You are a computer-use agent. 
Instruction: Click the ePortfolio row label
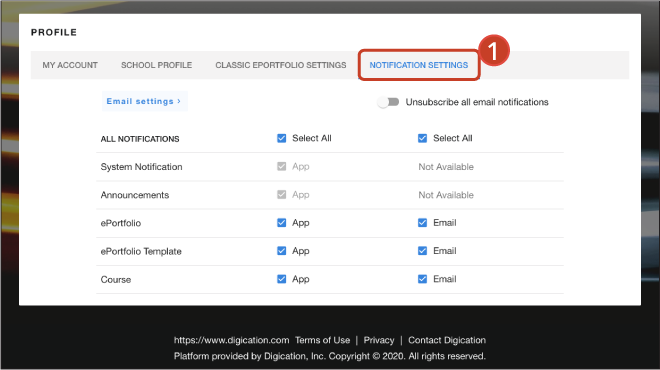(x=121, y=223)
